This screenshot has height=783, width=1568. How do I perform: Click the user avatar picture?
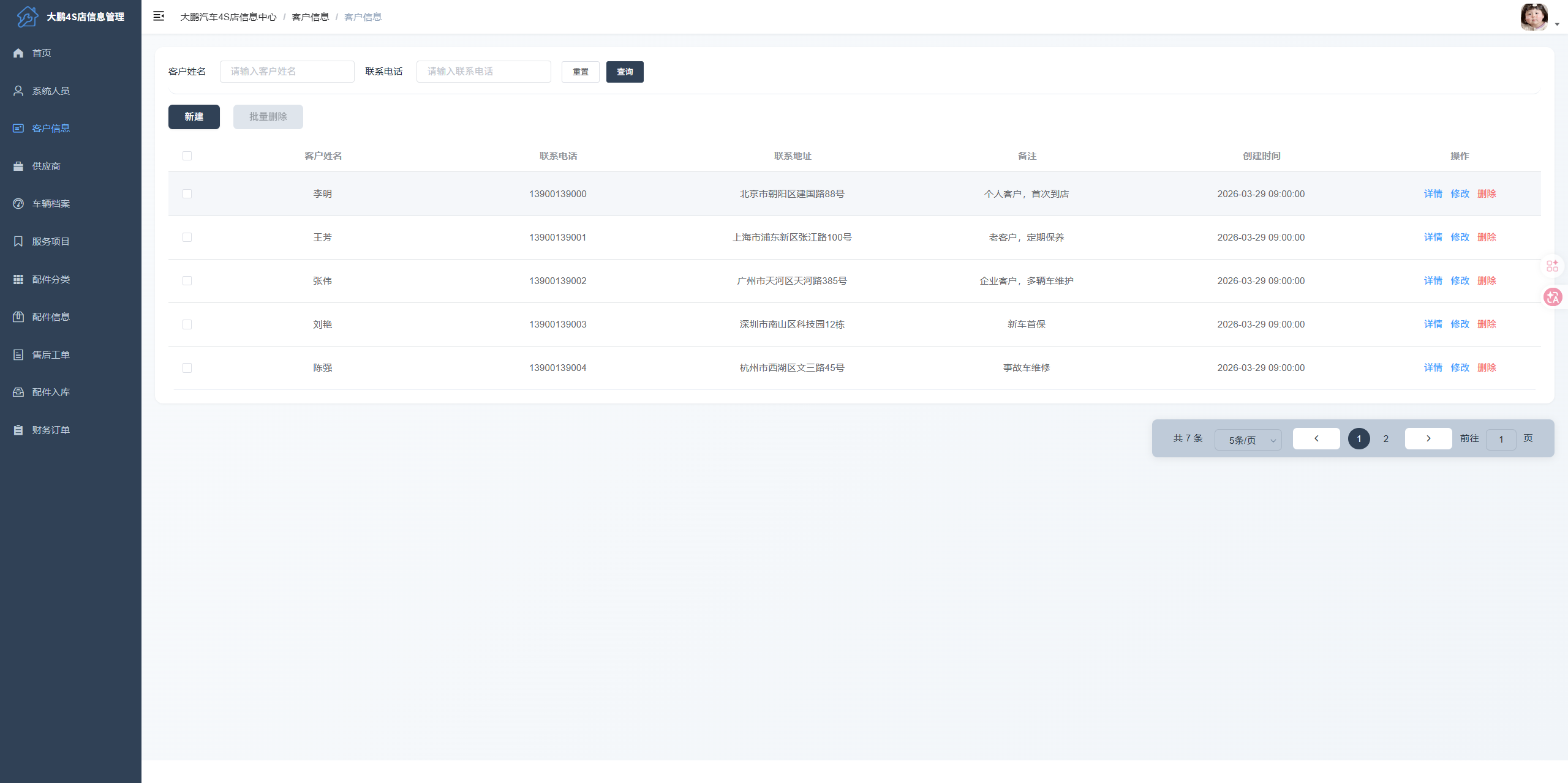pyautogui.click(x=1534, y=17)
